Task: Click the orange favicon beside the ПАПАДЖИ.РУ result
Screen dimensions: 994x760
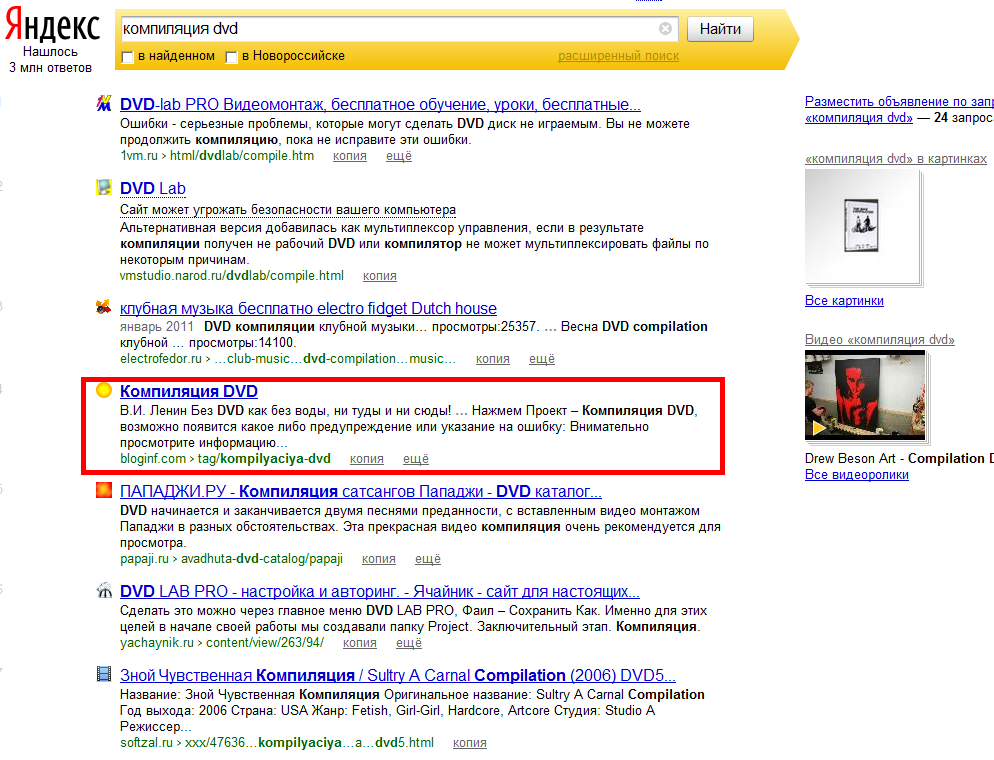Action: pyautogui.click(x=103, y=491)
